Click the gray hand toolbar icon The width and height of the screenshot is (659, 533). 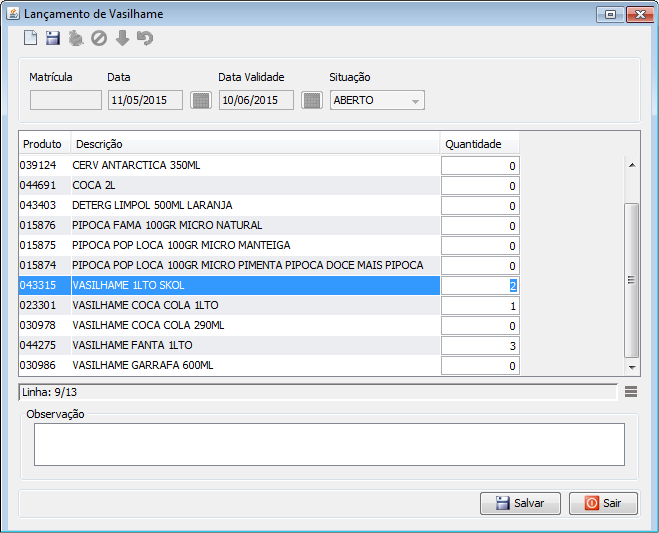coord(76,38)
